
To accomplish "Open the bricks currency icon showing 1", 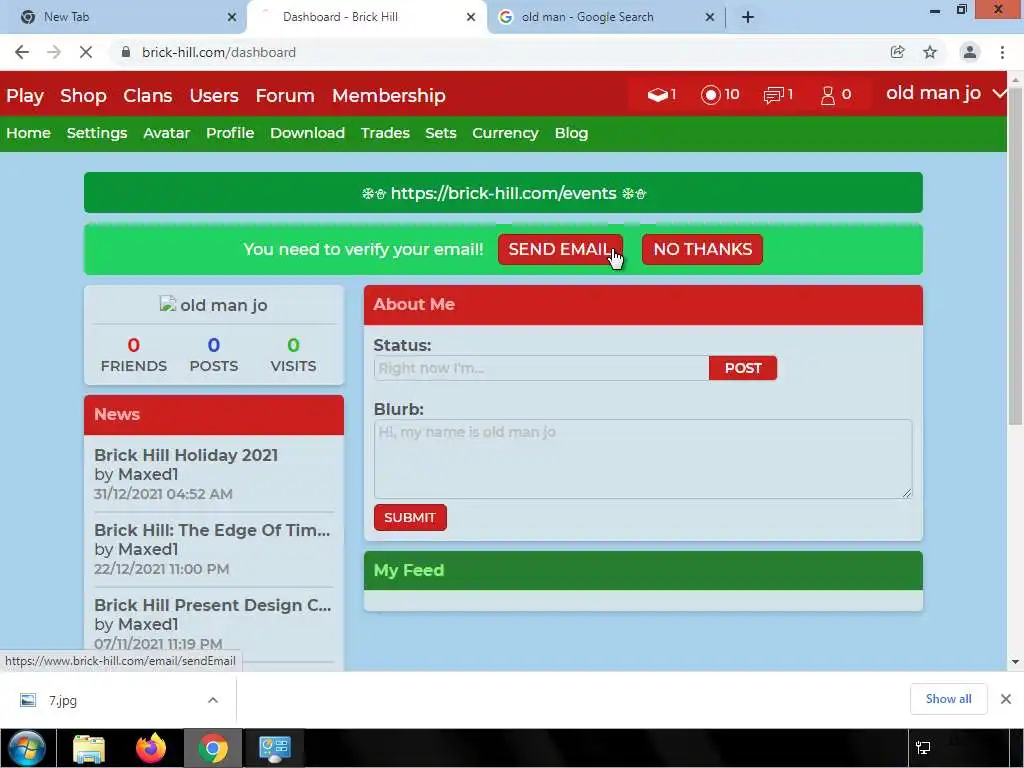I will tap(661, 95).
